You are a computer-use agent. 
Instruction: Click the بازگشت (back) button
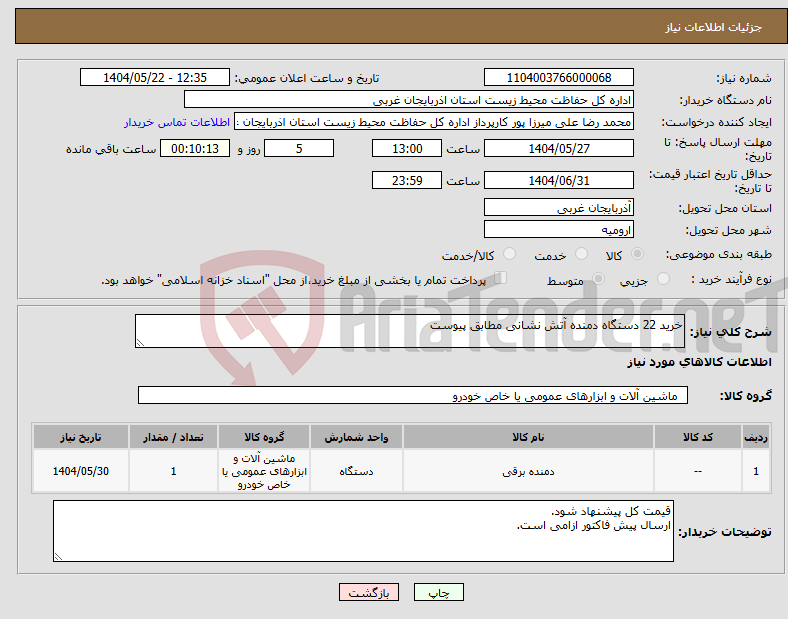tap(369, 592)
